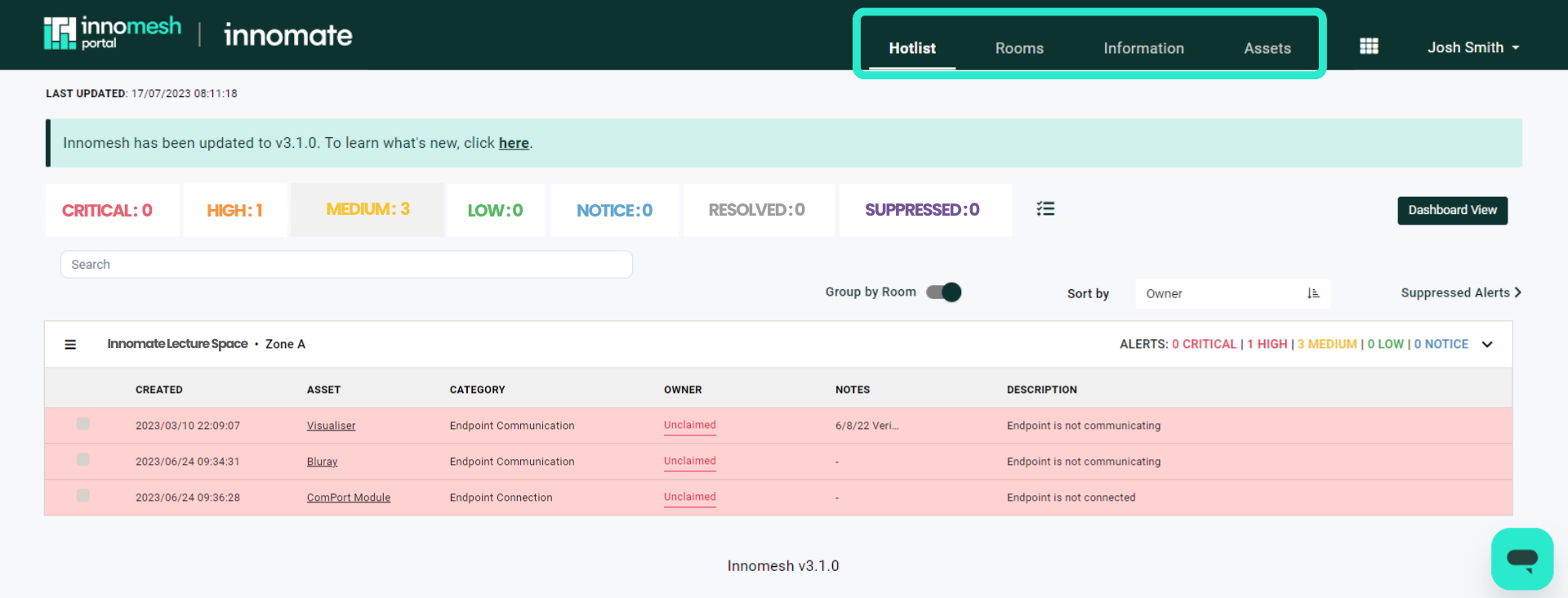Filter by SUPPRESSED: 0 alerts

(x=925, y=210)
